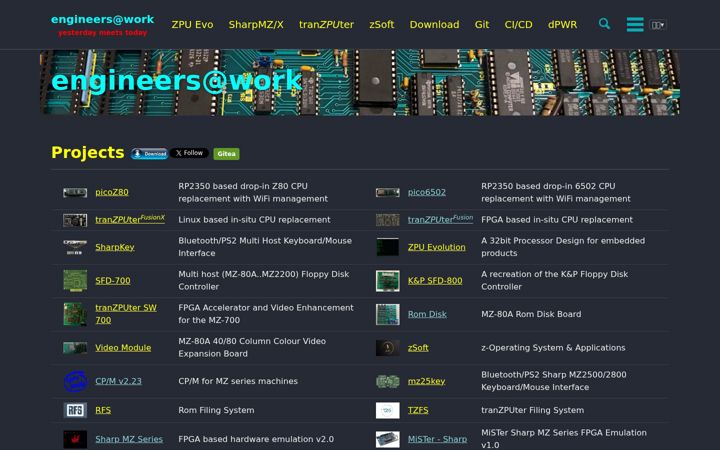Image resolution: width=720 pixels, height=450 pixels.
Task: Open the TZFS project link
Action: click(x=418, y=410)
